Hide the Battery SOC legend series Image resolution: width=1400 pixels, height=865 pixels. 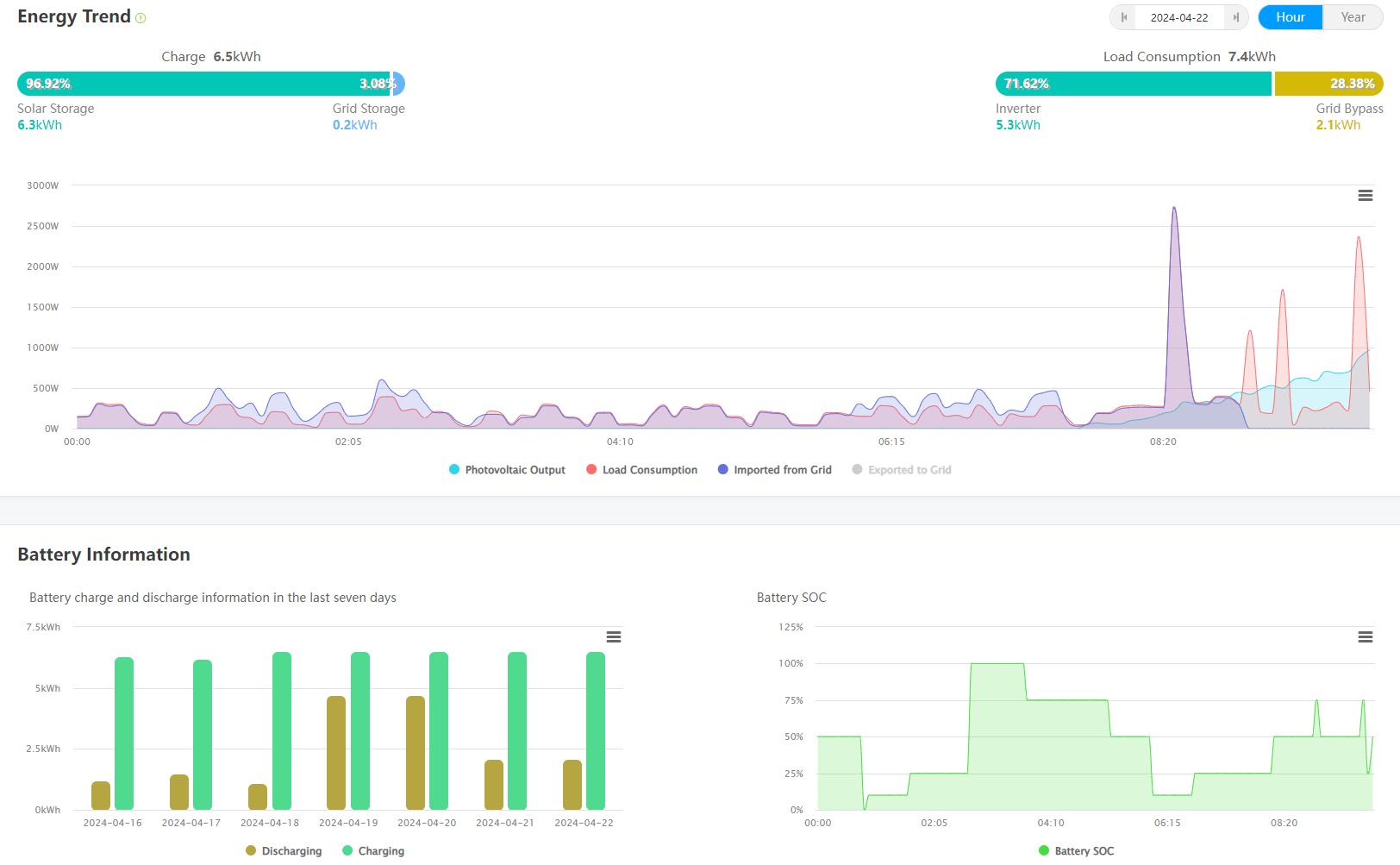(x=1076, y=851)
